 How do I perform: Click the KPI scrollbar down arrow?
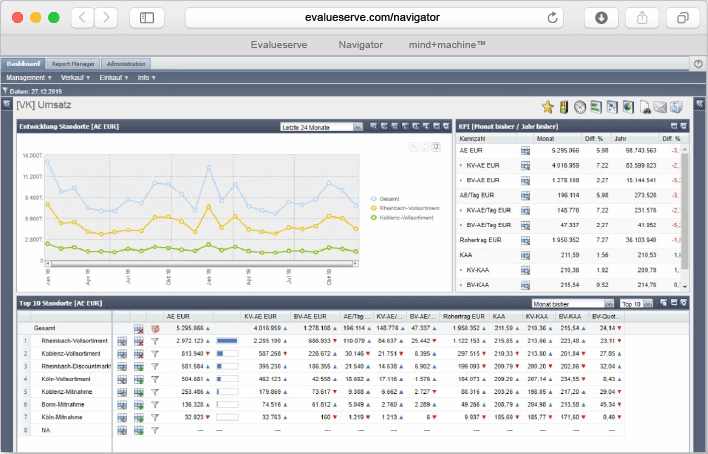tap(685, 286)
